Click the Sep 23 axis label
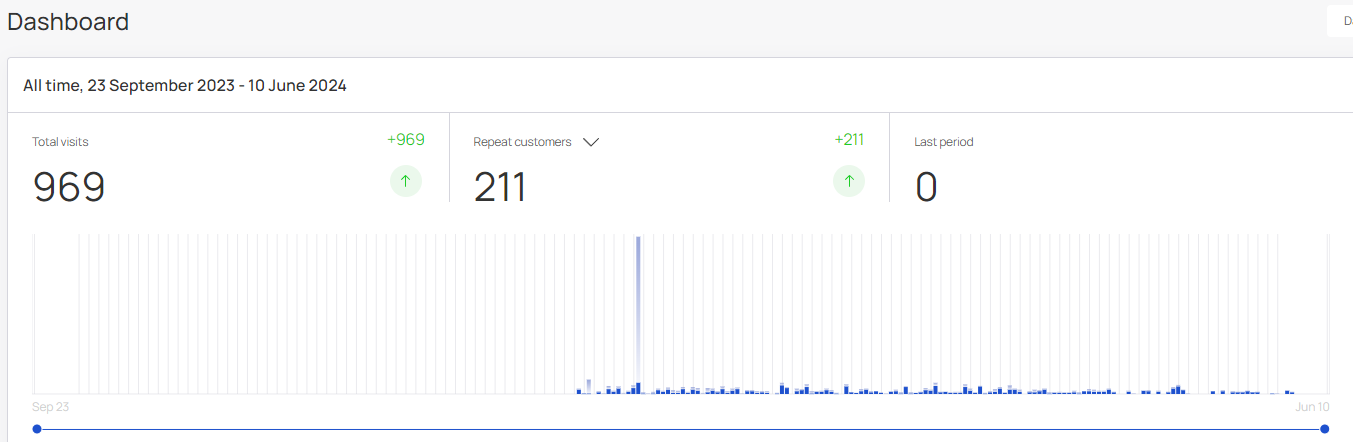Viewport: 1353px width, 442px height. tap(50, 407)
